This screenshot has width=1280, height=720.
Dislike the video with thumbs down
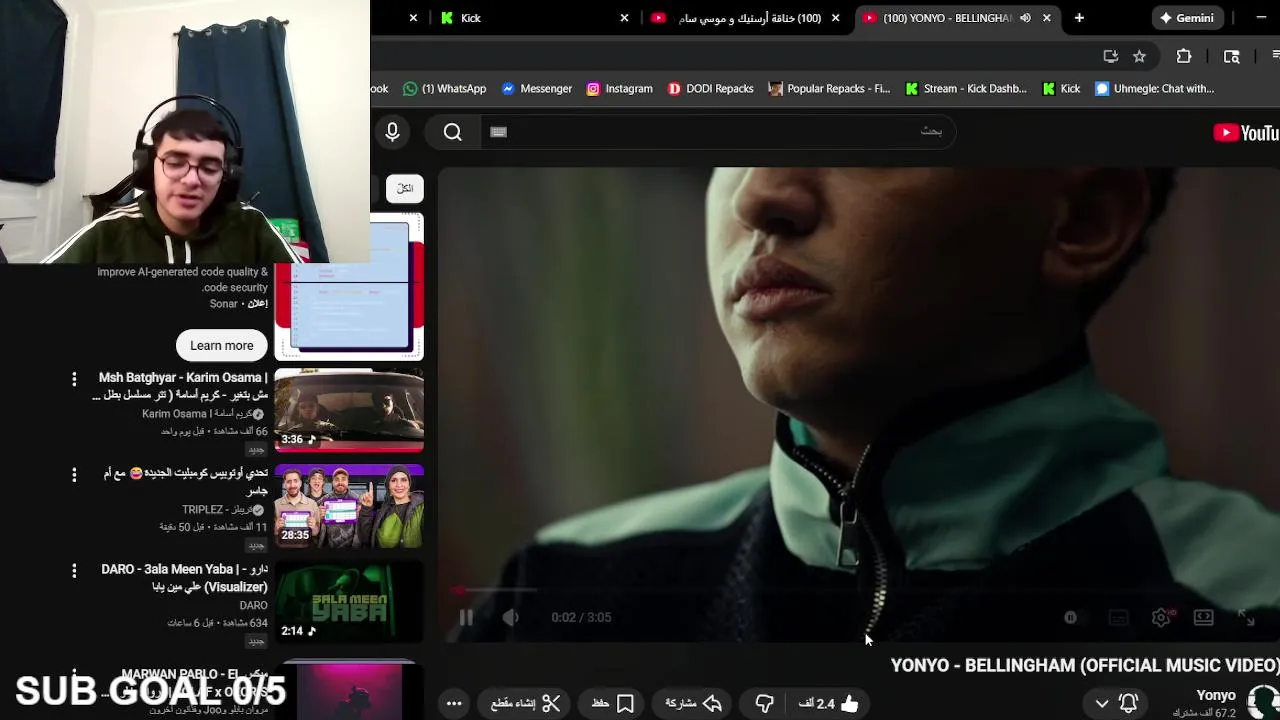(764, 704)
